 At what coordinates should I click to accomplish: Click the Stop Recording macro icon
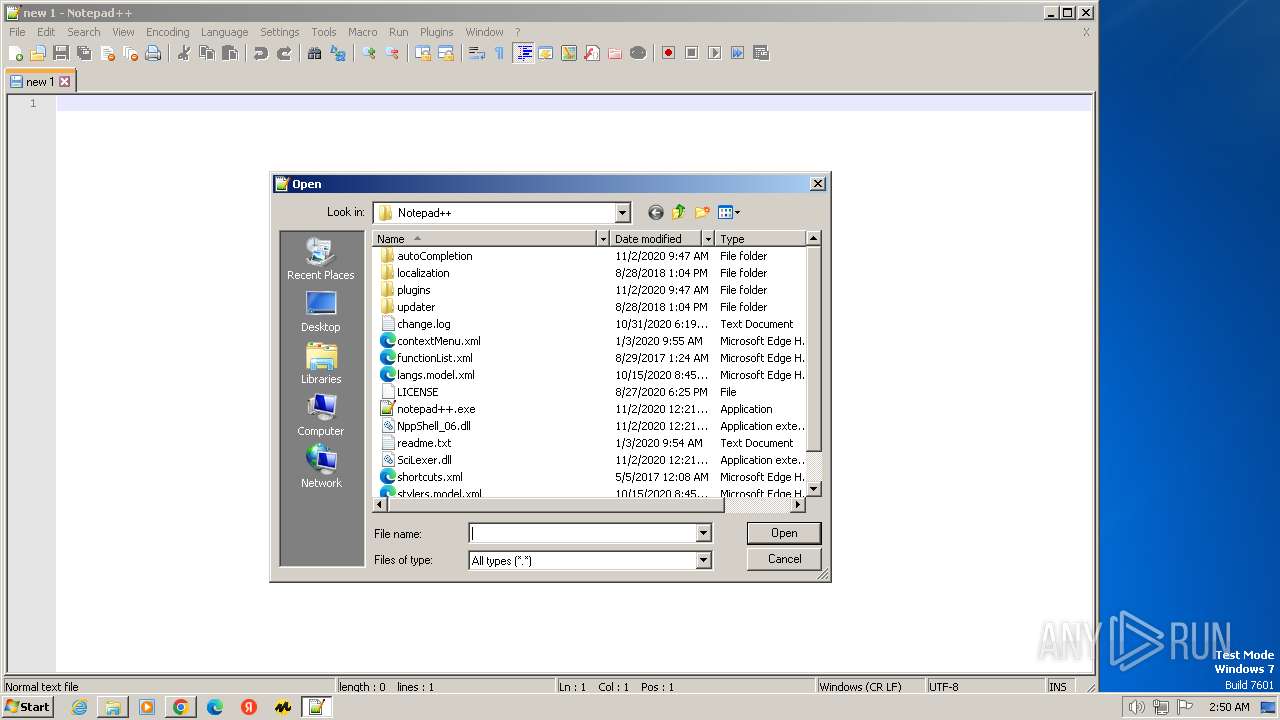691,53
